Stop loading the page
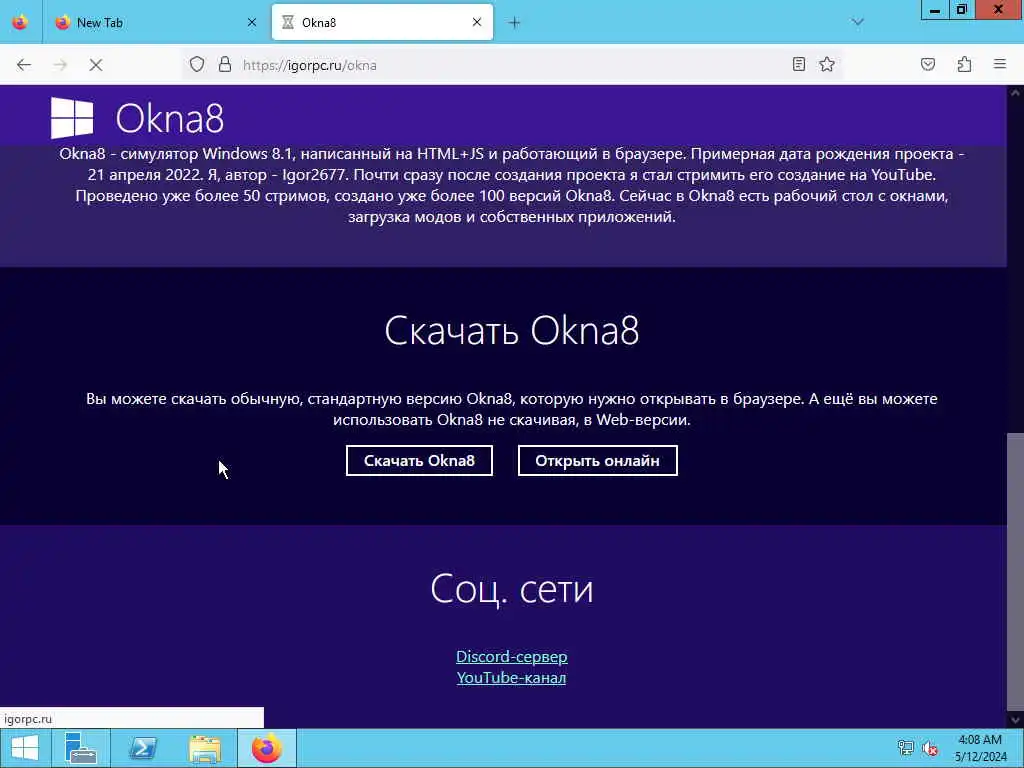The image size is (1024, 768). coord(96,65)
